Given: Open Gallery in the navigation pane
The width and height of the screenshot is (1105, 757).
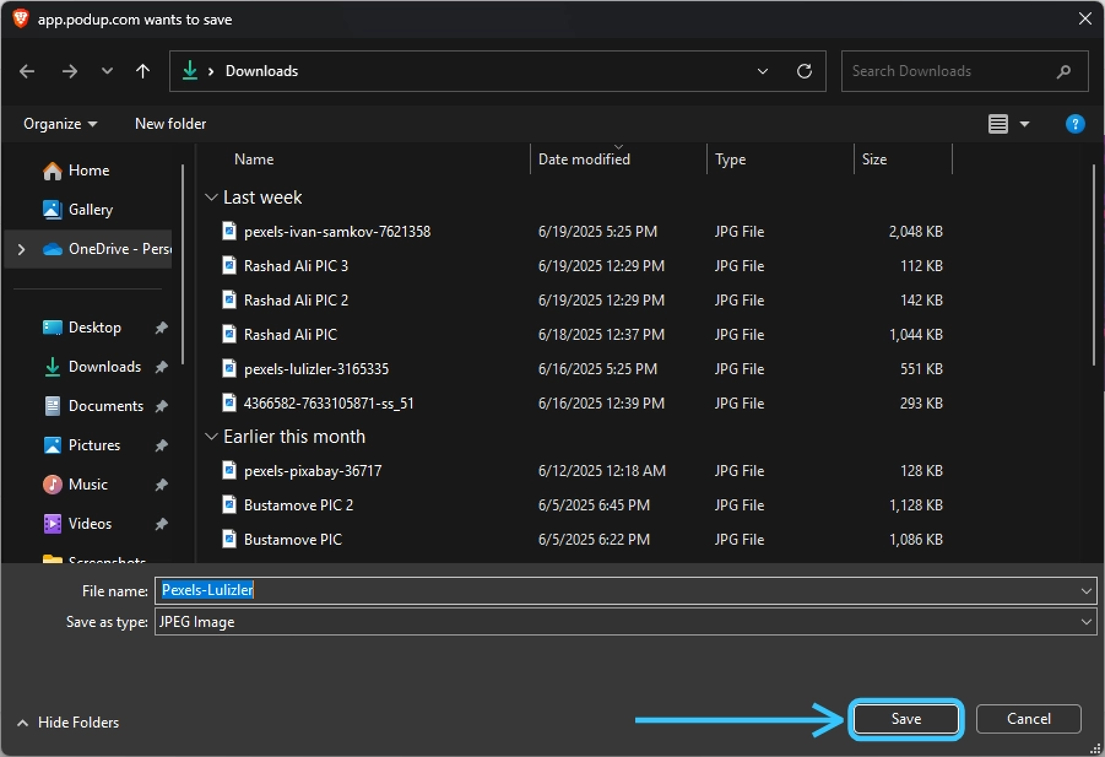Looking at the screenshot, I should pos(90,210).
